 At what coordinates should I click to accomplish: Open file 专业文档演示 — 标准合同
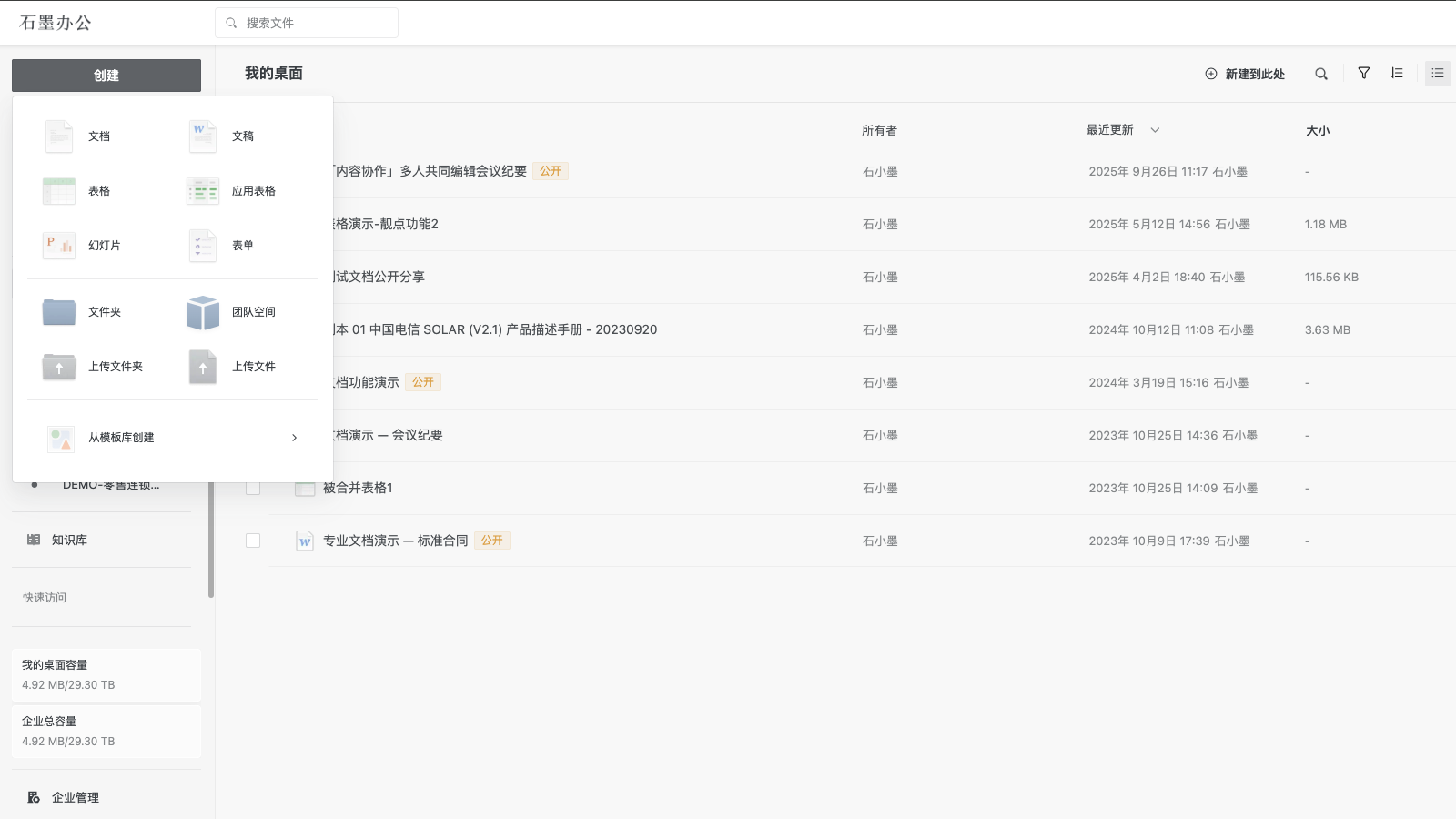(396, 541)
